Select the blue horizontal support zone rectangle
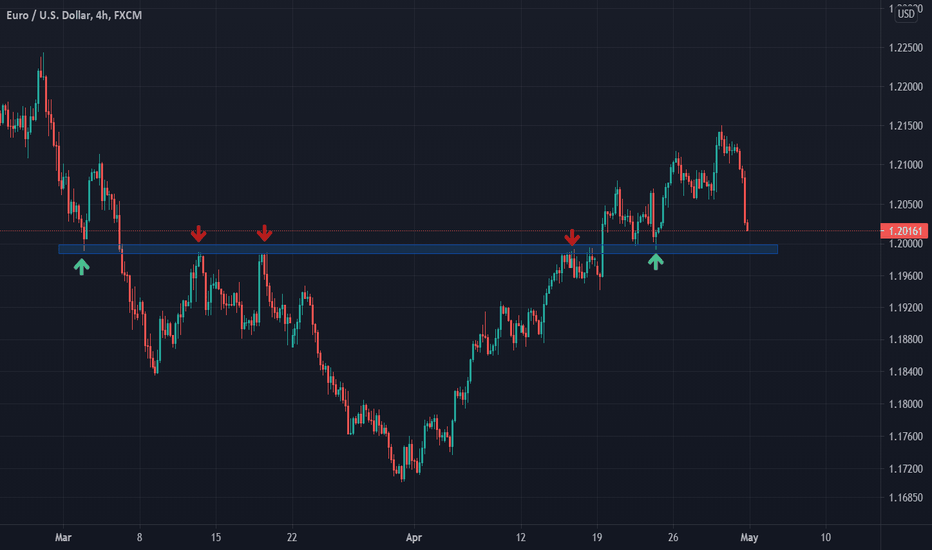The image size is (932, 550). [418, 249]
